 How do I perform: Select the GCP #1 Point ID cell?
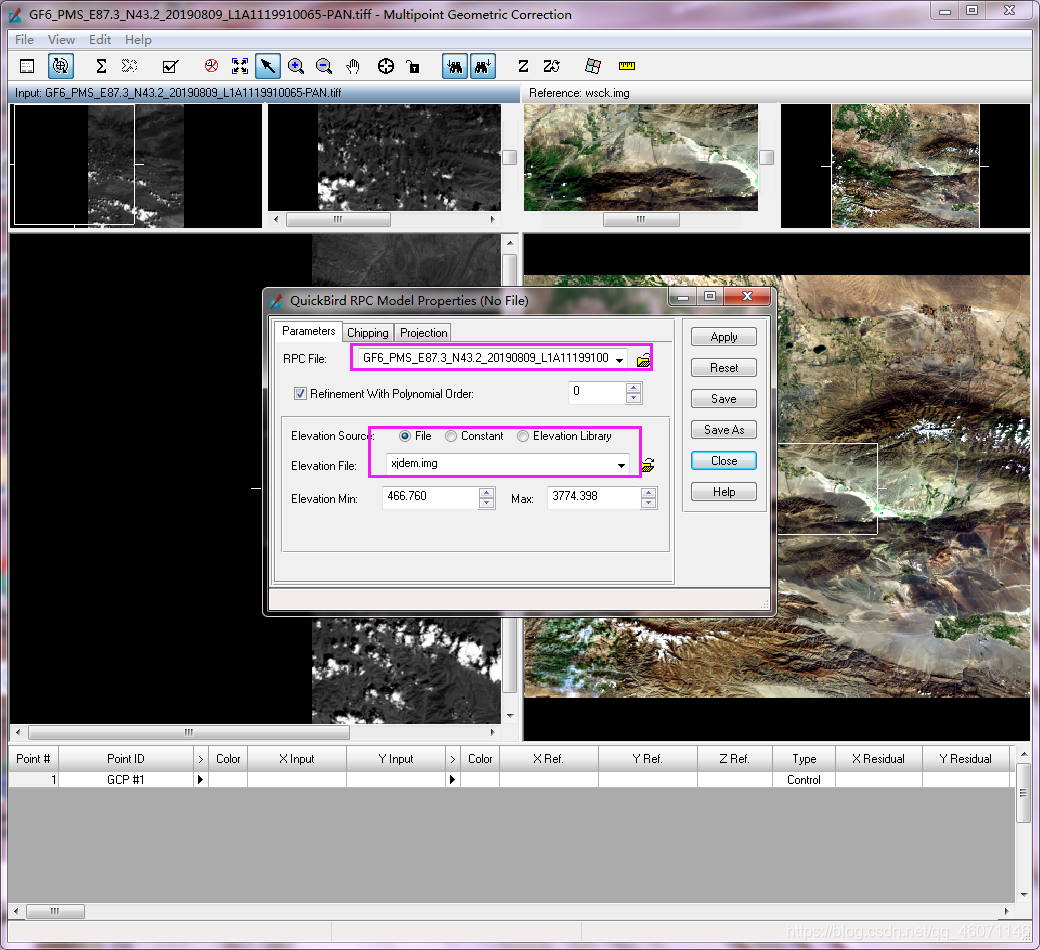[x=126, y=780]
